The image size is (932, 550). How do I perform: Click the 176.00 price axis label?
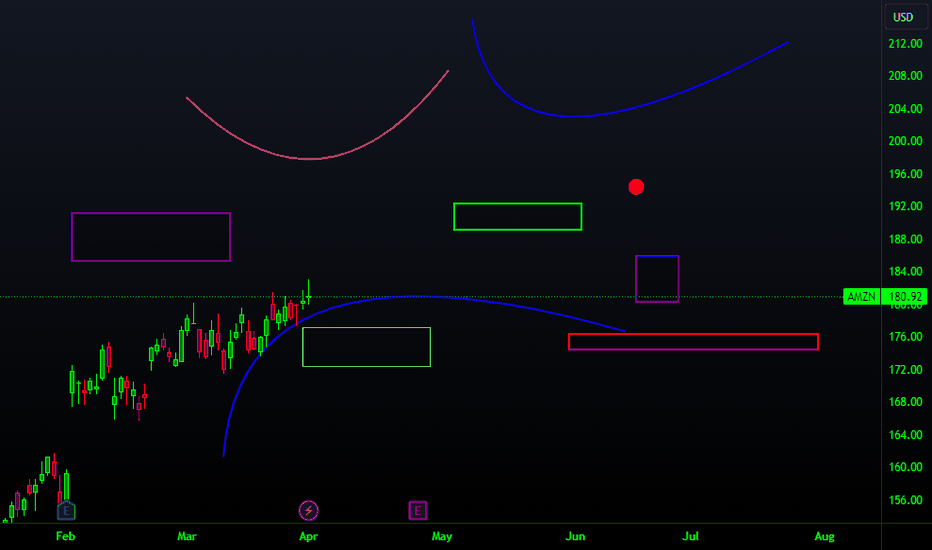point(905,337)
